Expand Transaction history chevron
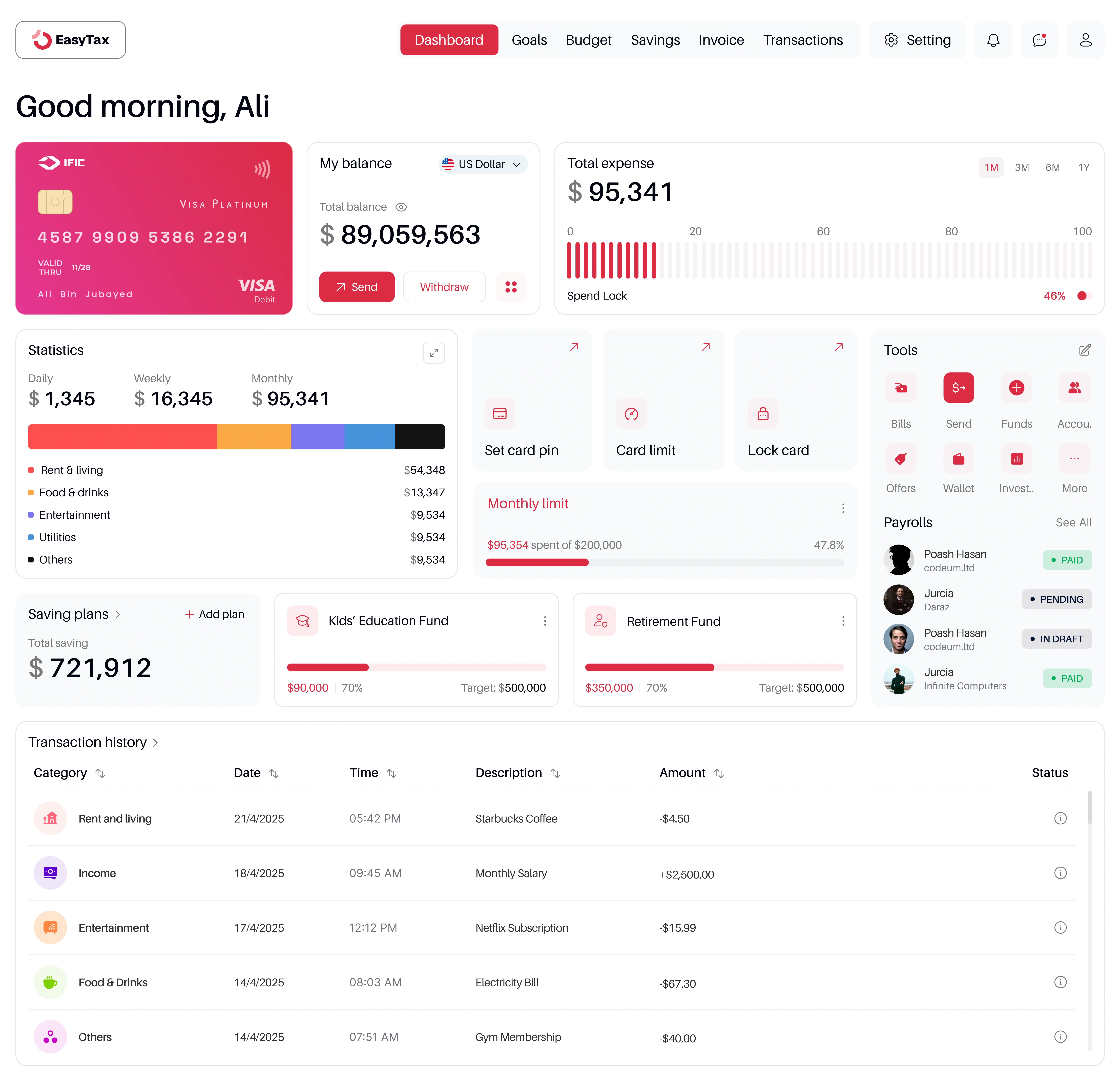 (x=155, y=743)
